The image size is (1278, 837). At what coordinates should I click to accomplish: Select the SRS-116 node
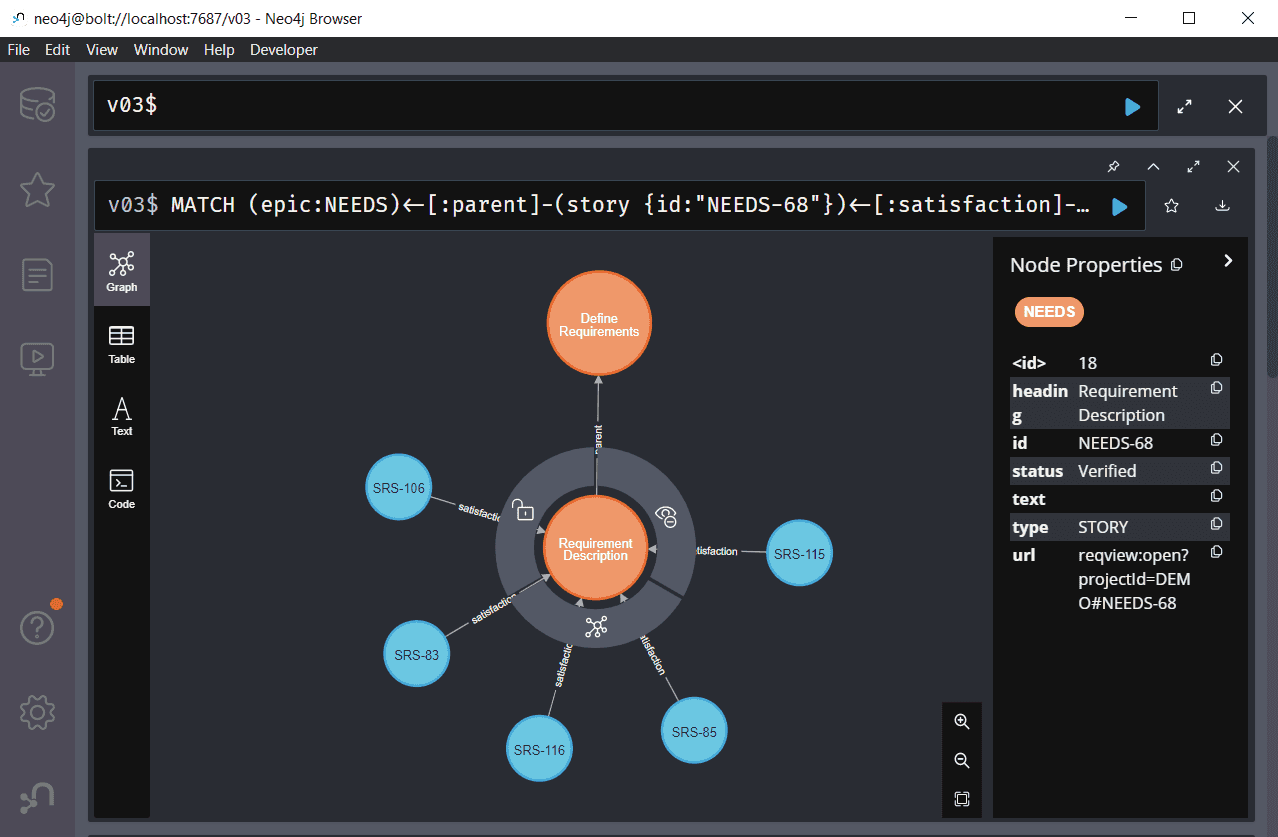(x=540, y=749)
